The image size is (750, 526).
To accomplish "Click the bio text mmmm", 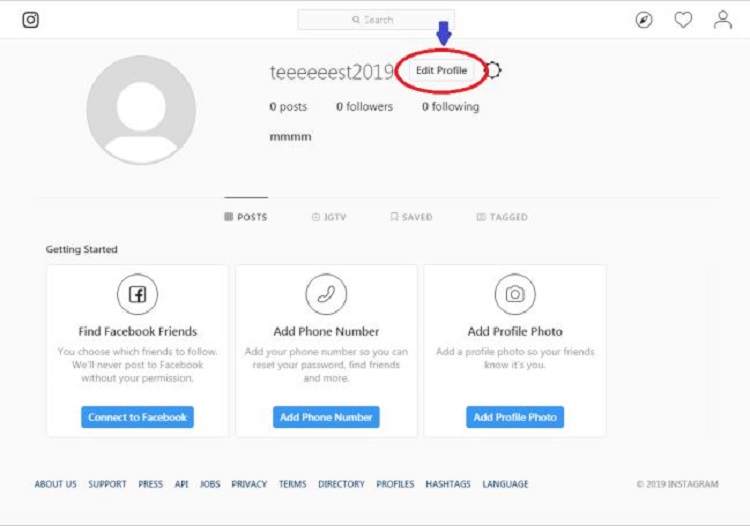I will [x=290, y=137].
